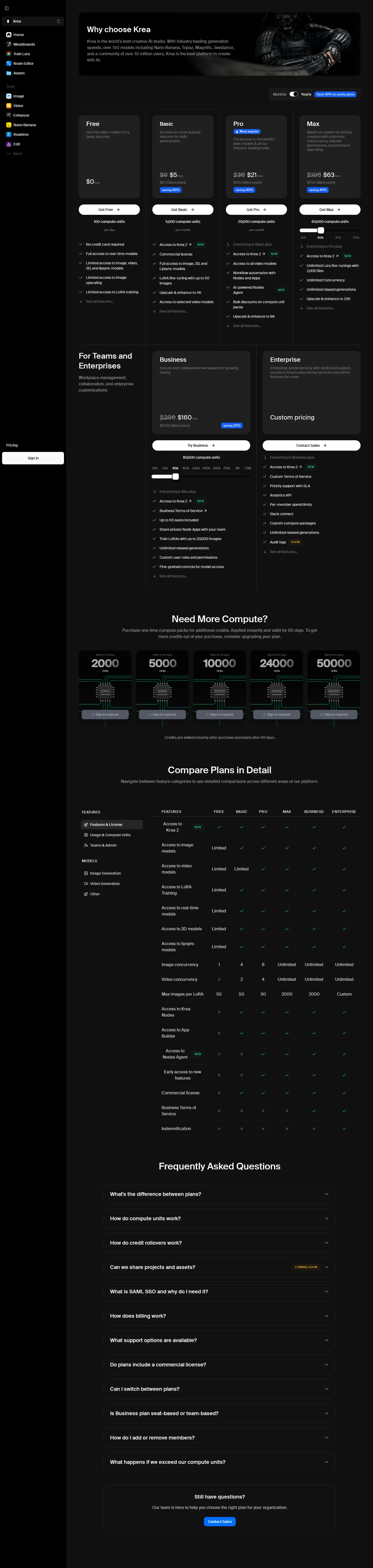
Task: Click the blue Contact Sales button below FAQ
Action: (220, 1522)
